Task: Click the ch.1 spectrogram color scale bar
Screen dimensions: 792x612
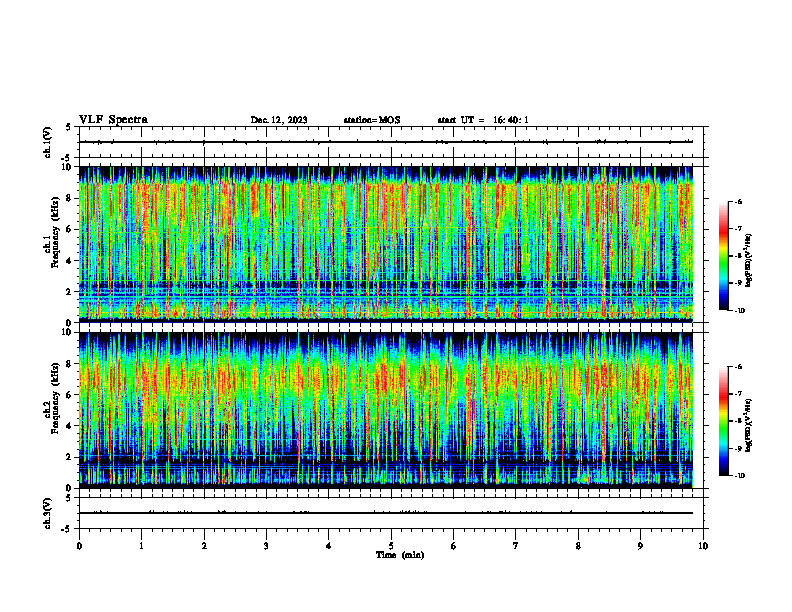Action: pos(724,256)
